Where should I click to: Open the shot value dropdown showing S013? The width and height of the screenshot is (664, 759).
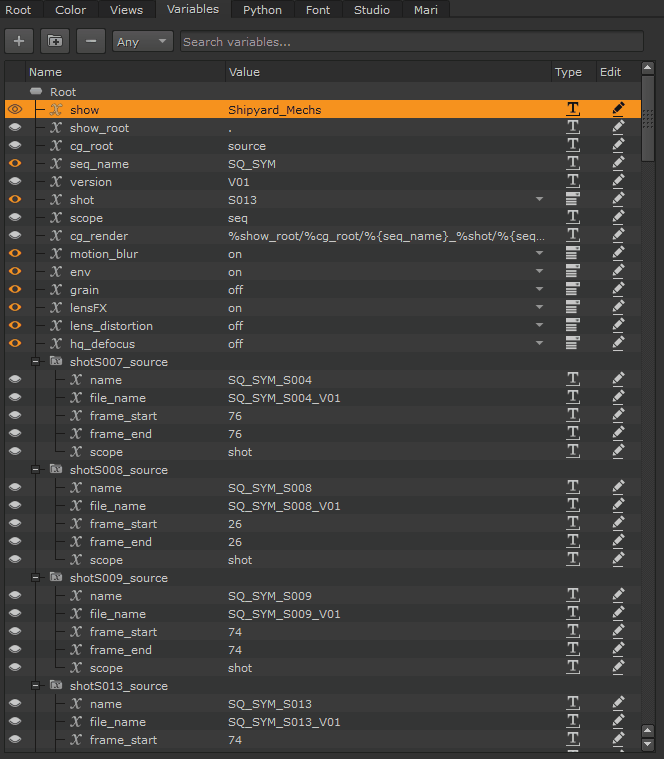540,200
